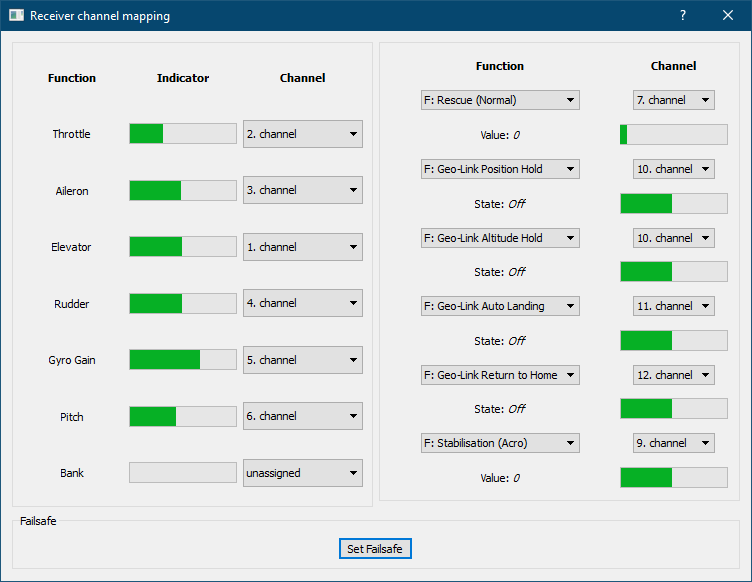Open the unassigned Bank channel dropdown
752x582 pixels.
(302, 473)
